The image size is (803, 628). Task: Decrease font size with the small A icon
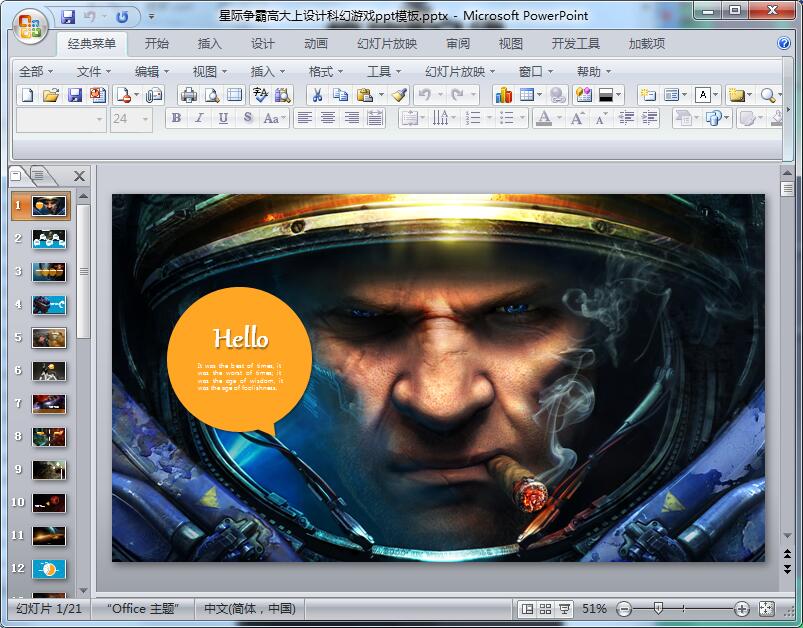[x=601, y=119]
